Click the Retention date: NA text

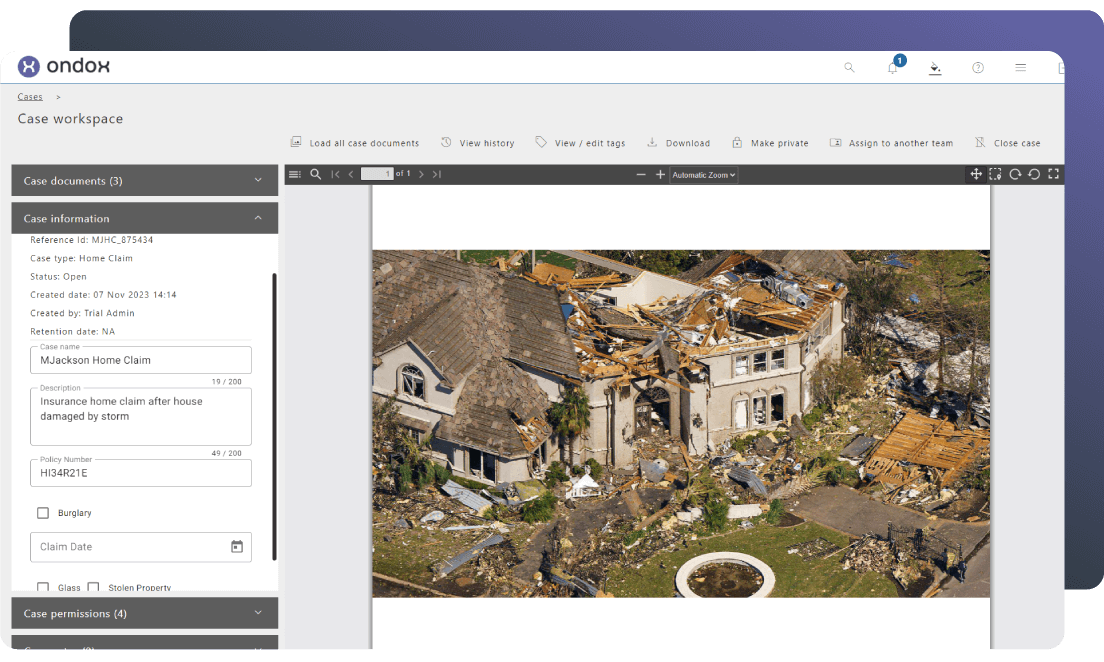coord(73,331)
